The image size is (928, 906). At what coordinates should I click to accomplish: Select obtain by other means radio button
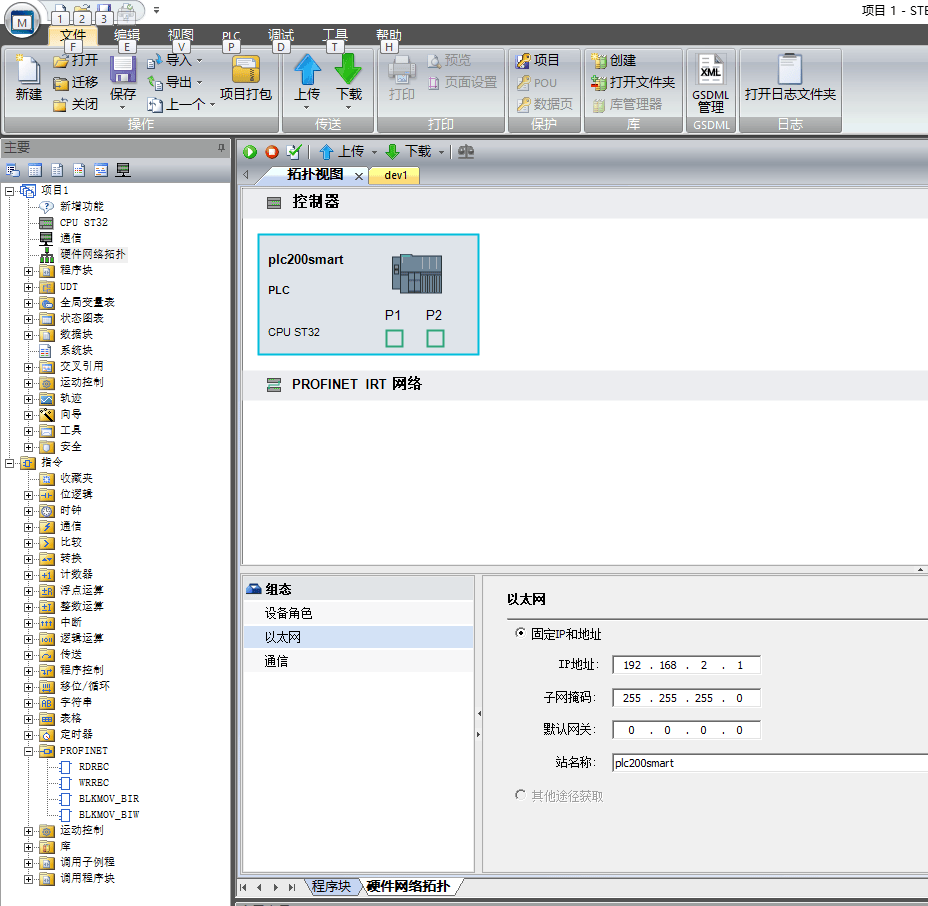(x=520, y=795)
